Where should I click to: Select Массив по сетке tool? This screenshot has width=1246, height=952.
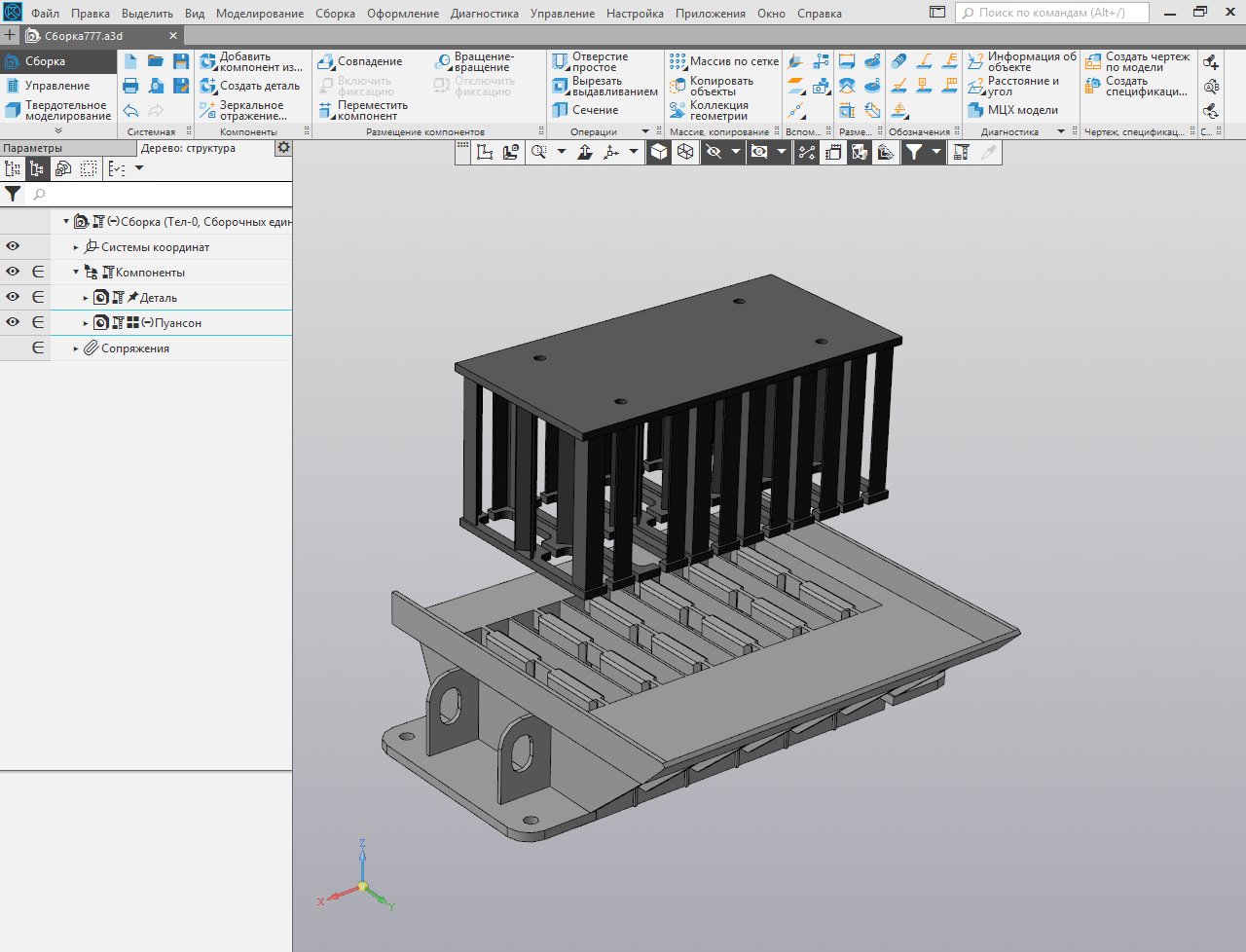[x=724, y=61]
